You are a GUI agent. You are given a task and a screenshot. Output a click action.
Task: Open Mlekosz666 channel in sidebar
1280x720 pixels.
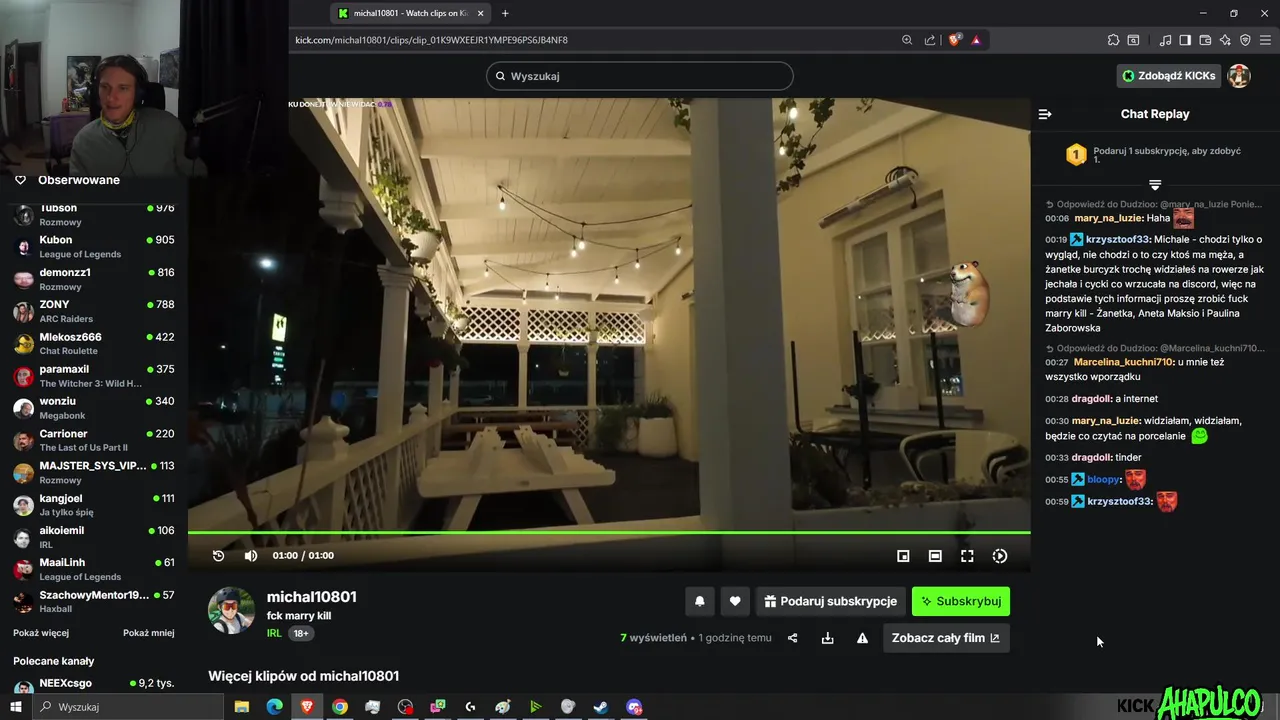coord(94,343)
